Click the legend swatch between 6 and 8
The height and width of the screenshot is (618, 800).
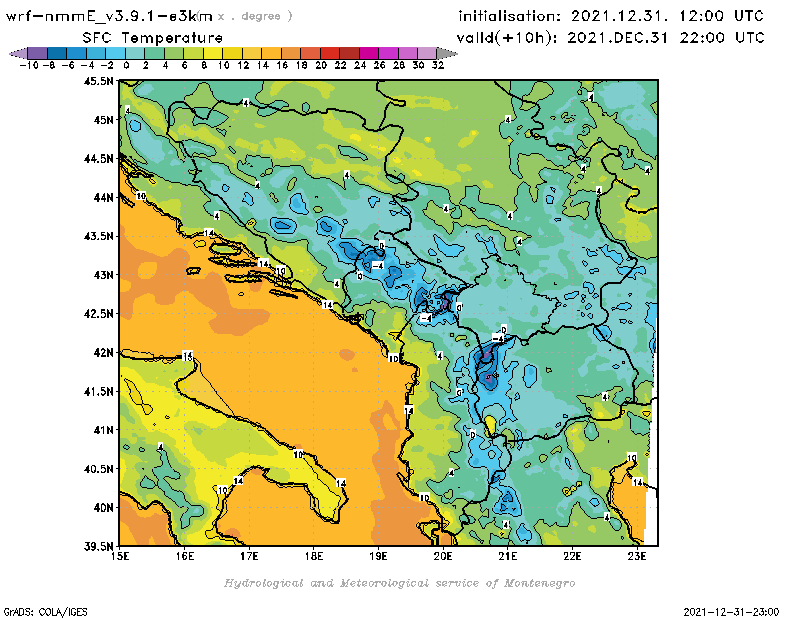click(193, 53)
